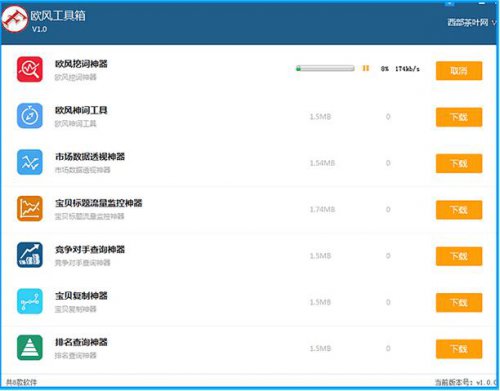Start download of 宝贝标题流量监控神器
This screenshot has width=500, height=391.
click(459, 210)
